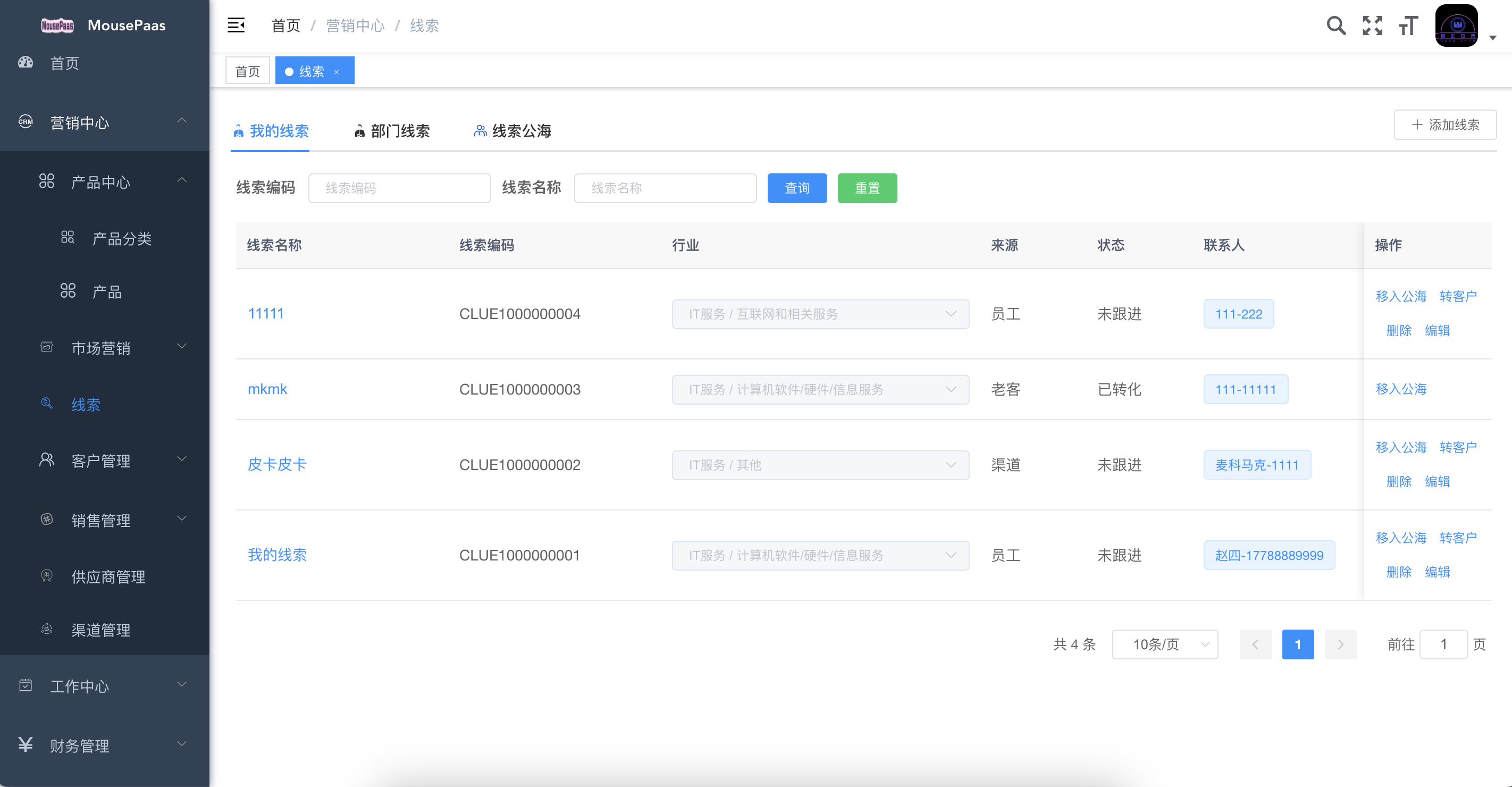
Task: Click the search icon beside 线索 menu
Action: [x=46, y=403]
